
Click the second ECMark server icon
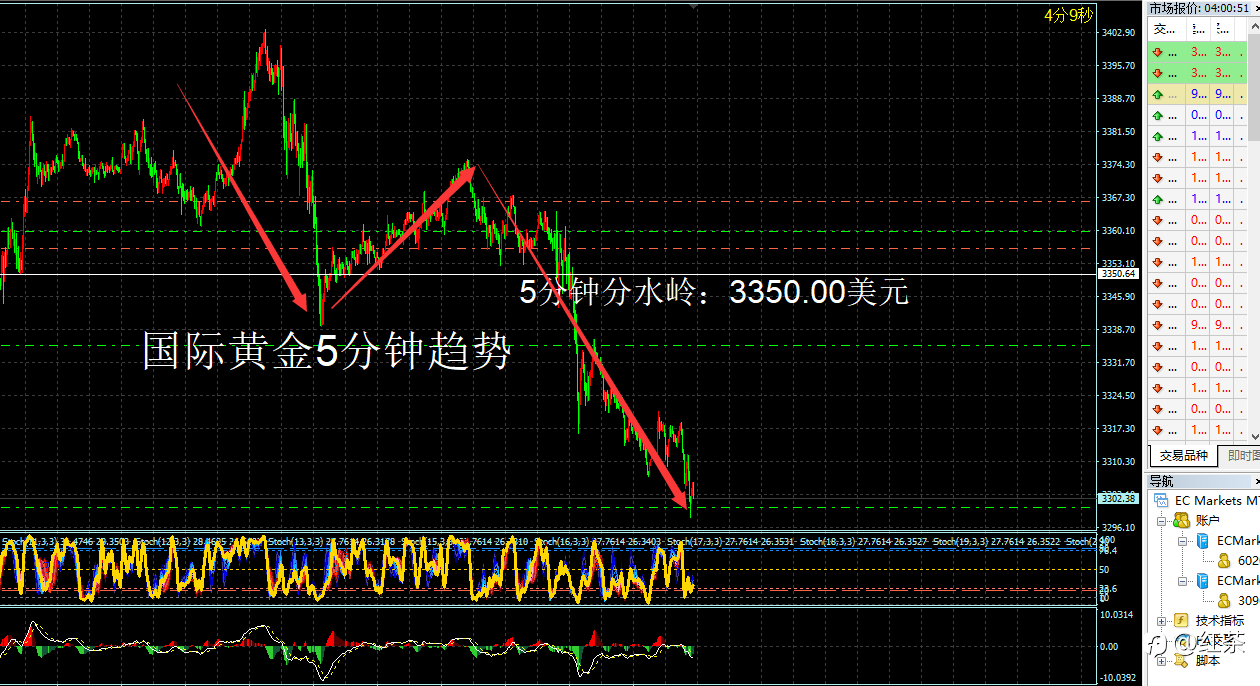[x=1203, y=580]
